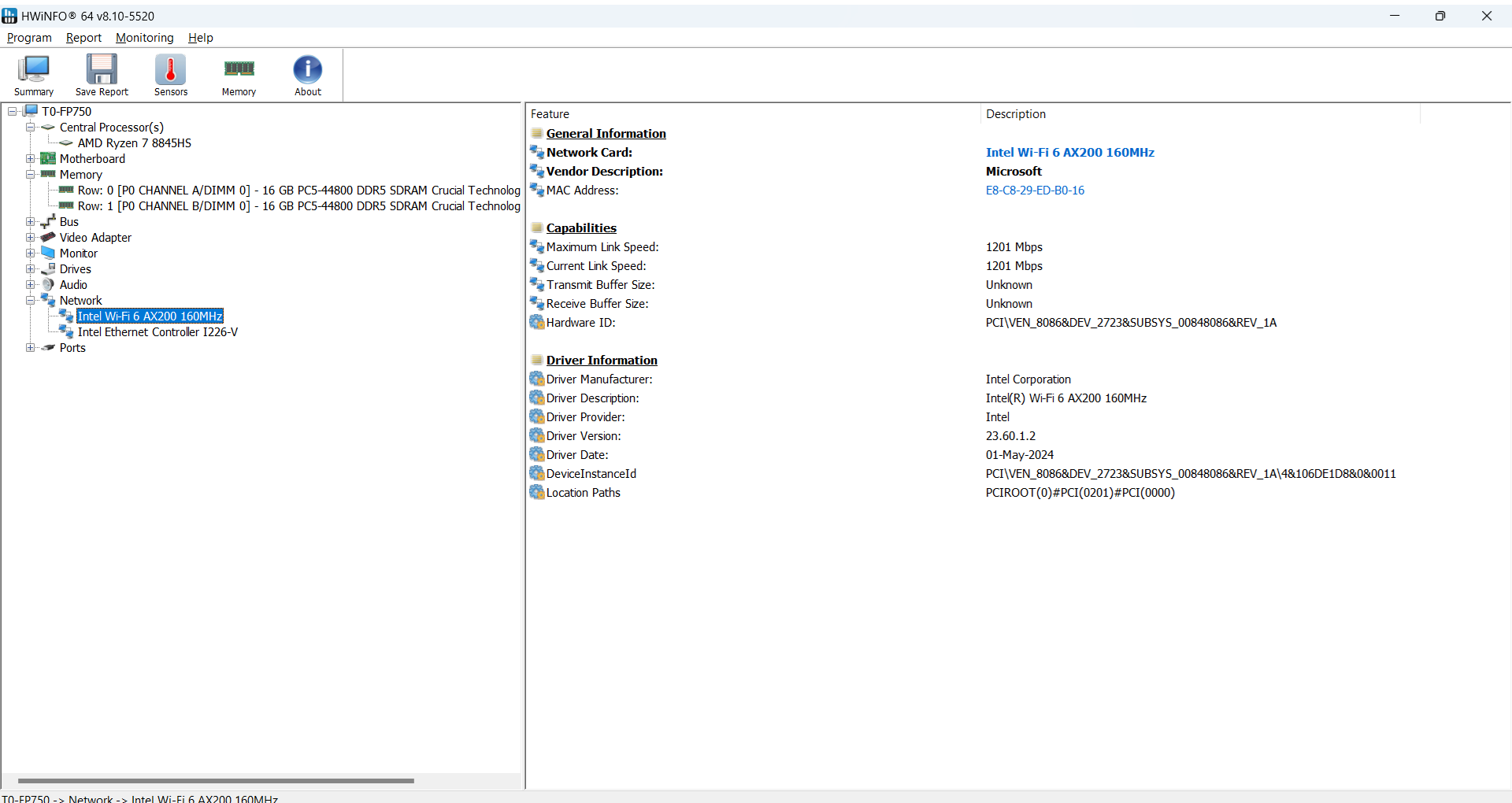Collapse the Network node
Viewport: 1512px width, 803px height.
(30, 300)
